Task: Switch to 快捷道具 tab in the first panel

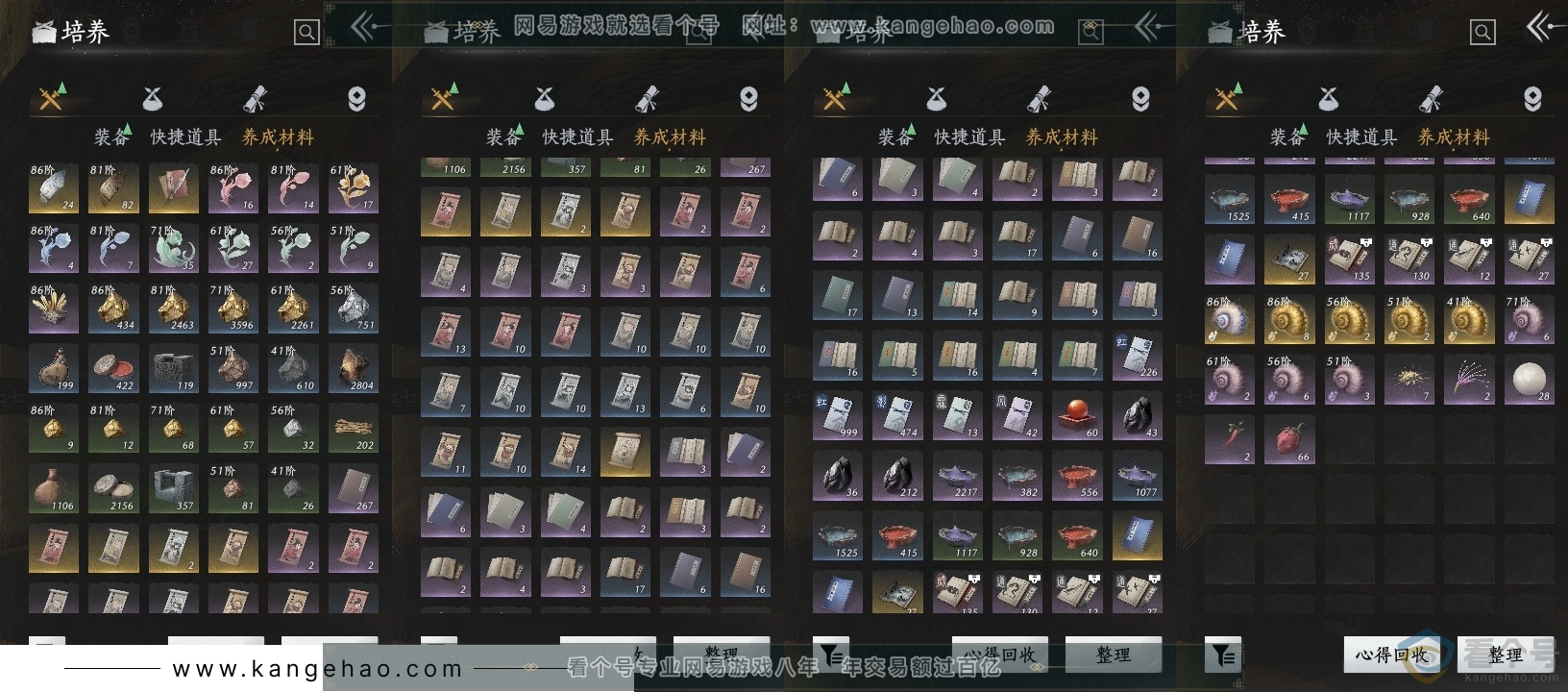Action: tap(185, 137)
